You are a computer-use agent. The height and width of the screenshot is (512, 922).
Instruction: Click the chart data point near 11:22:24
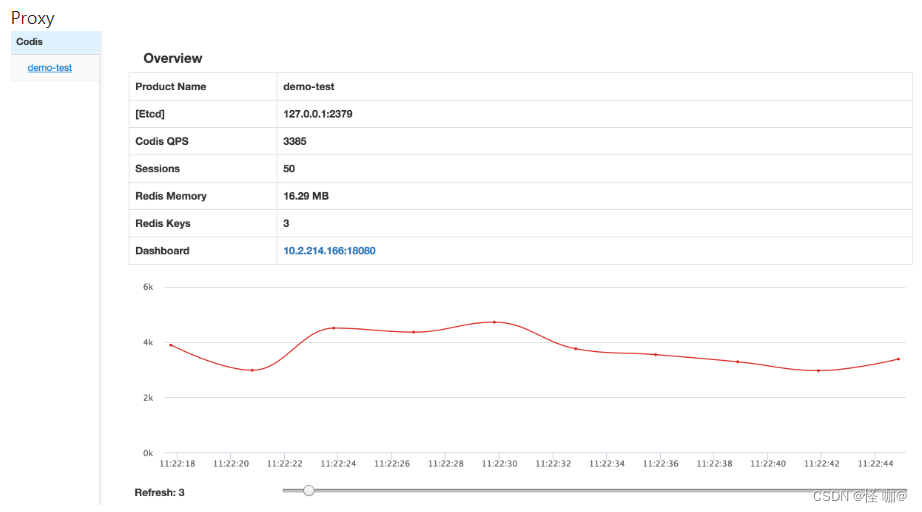(x=333, y=328)
